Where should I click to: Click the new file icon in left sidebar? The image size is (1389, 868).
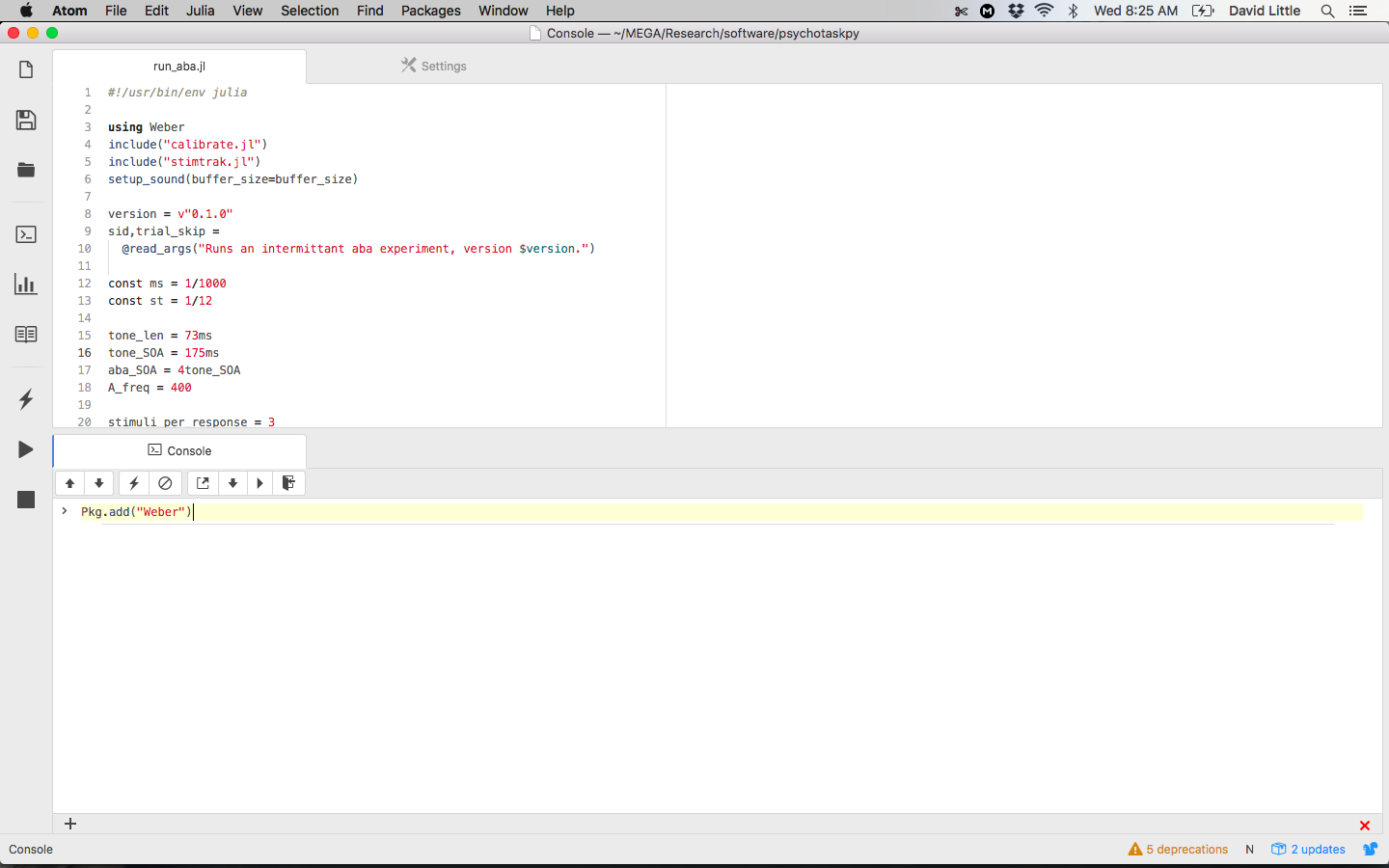[26, 69]
